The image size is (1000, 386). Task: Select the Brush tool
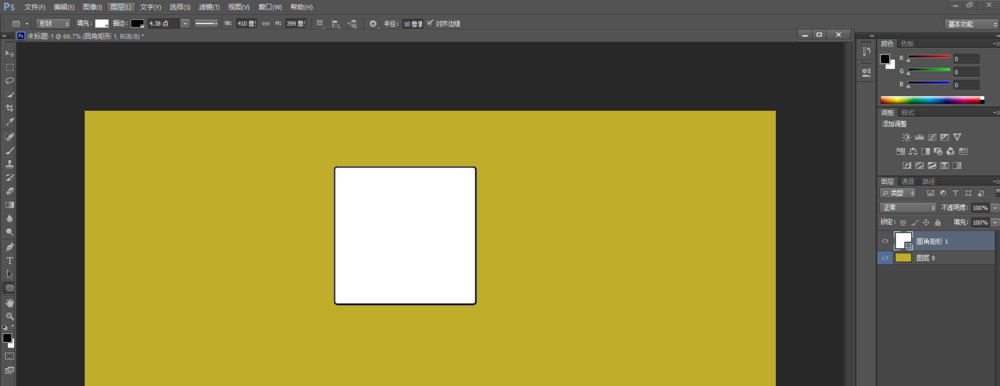tap(10, 150)
